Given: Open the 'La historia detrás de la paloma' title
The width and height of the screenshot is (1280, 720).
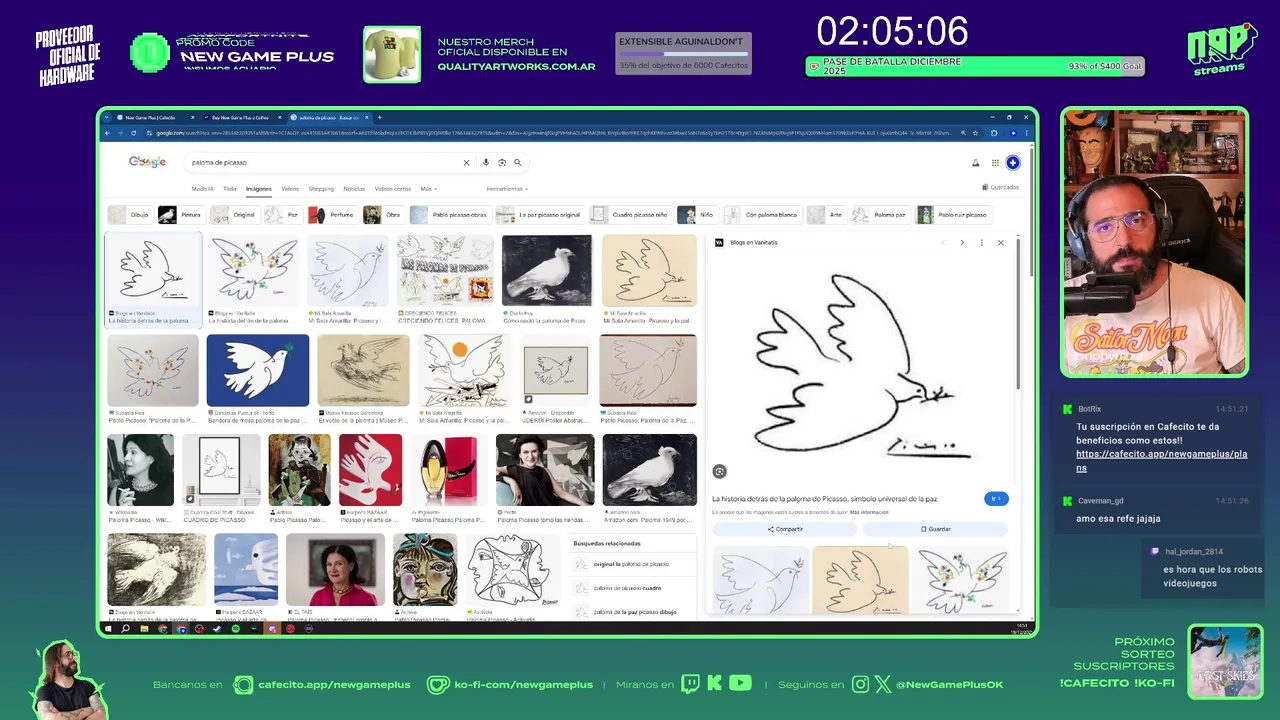Looking at the screenshot, I should pos(825,498).
